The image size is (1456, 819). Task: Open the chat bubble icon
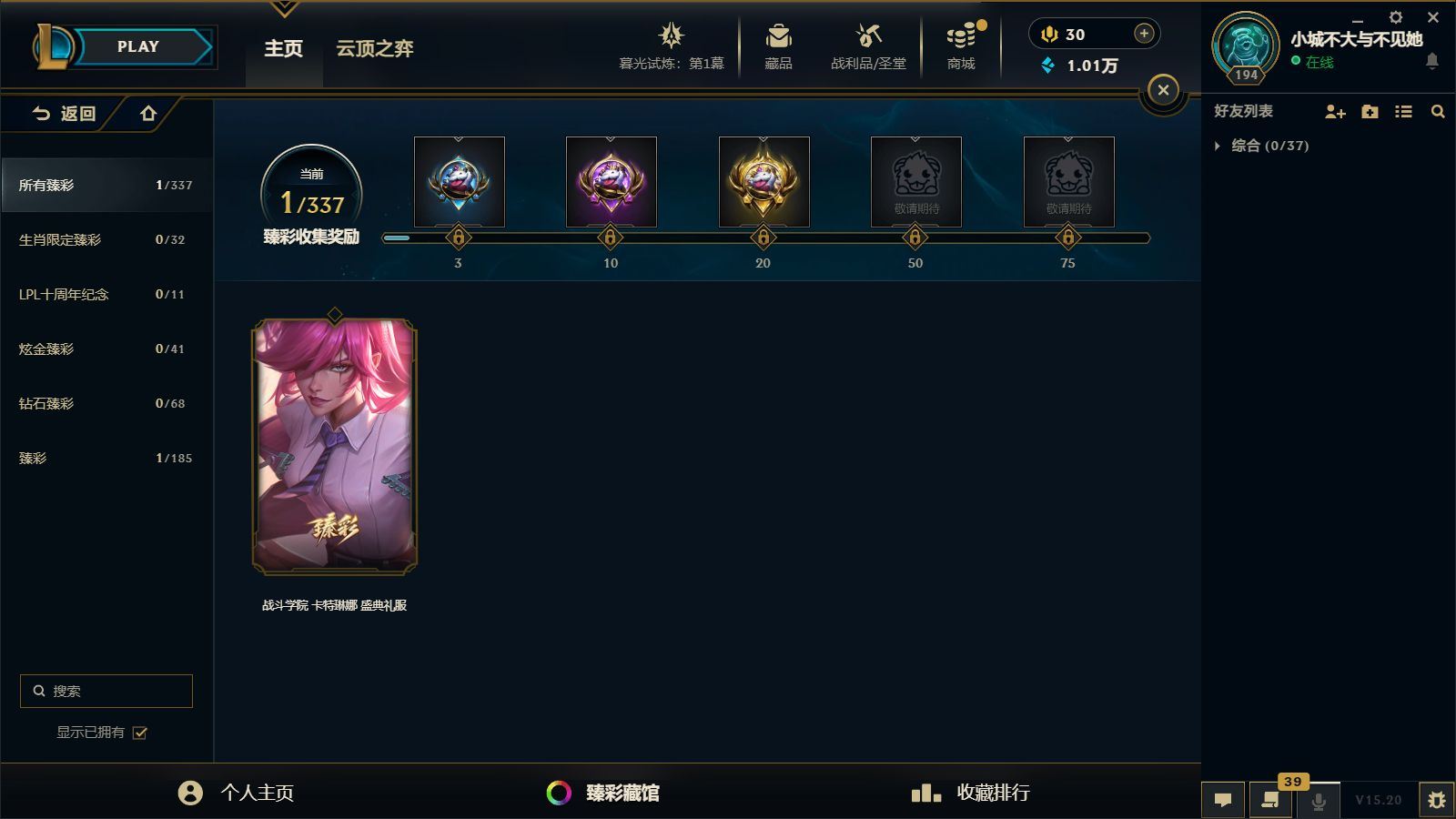point(1223,801)
